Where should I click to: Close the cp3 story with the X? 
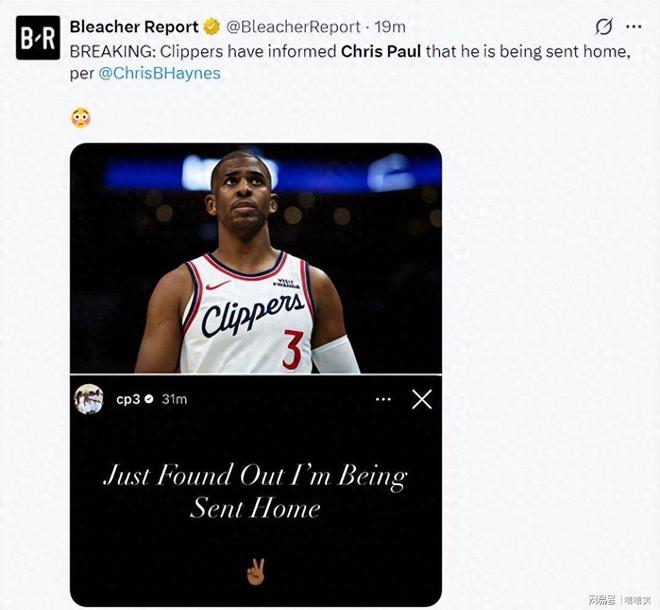click(x=422, y=399)
